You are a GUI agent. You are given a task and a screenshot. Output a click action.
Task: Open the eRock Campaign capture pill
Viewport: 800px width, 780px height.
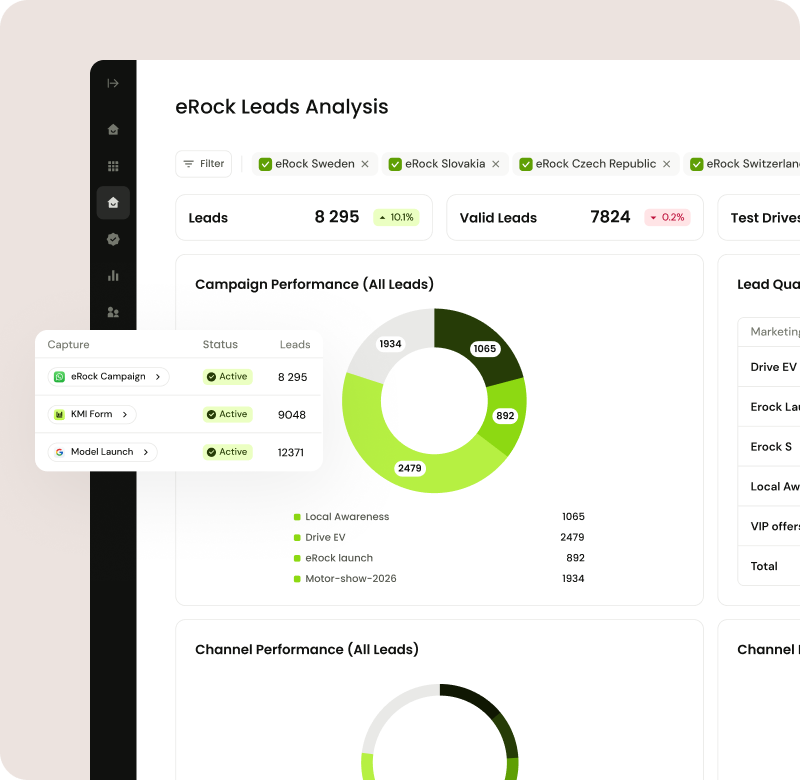pyautogui.click(x=109, y=377)
